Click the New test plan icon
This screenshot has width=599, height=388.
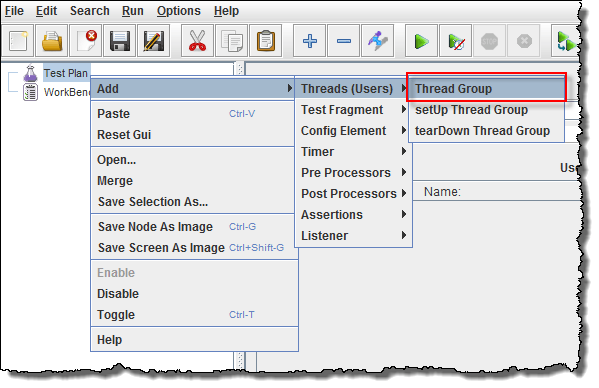click(18, 41)
